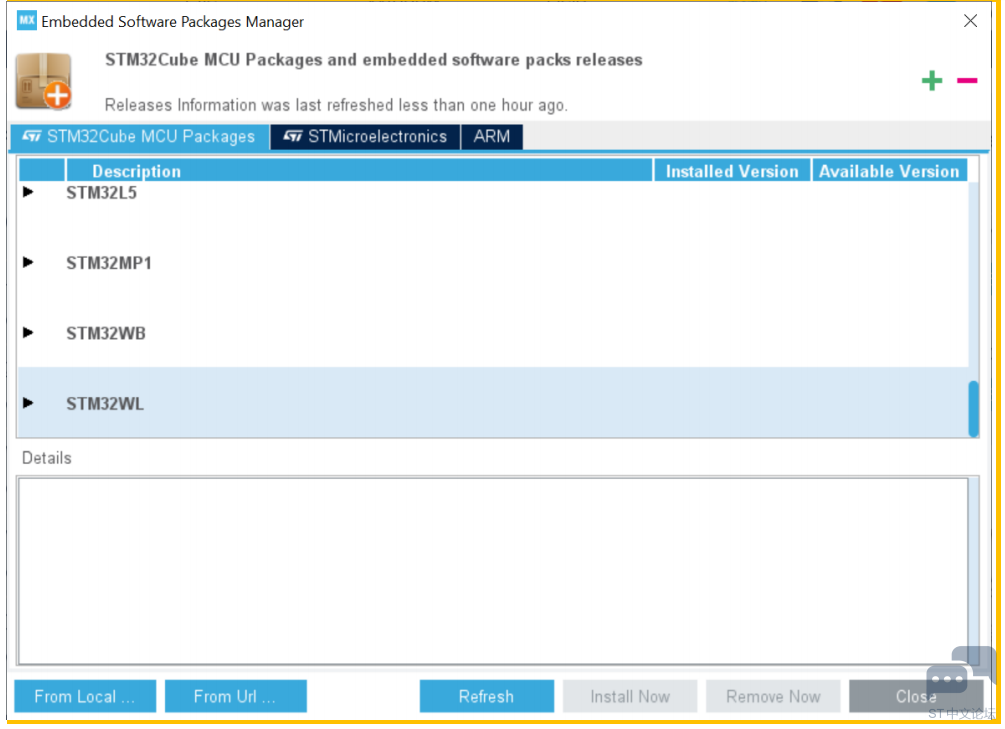Screen dimensions: 1005x729
Task: Click the MX application logo icon
Action: pos(27,21)
